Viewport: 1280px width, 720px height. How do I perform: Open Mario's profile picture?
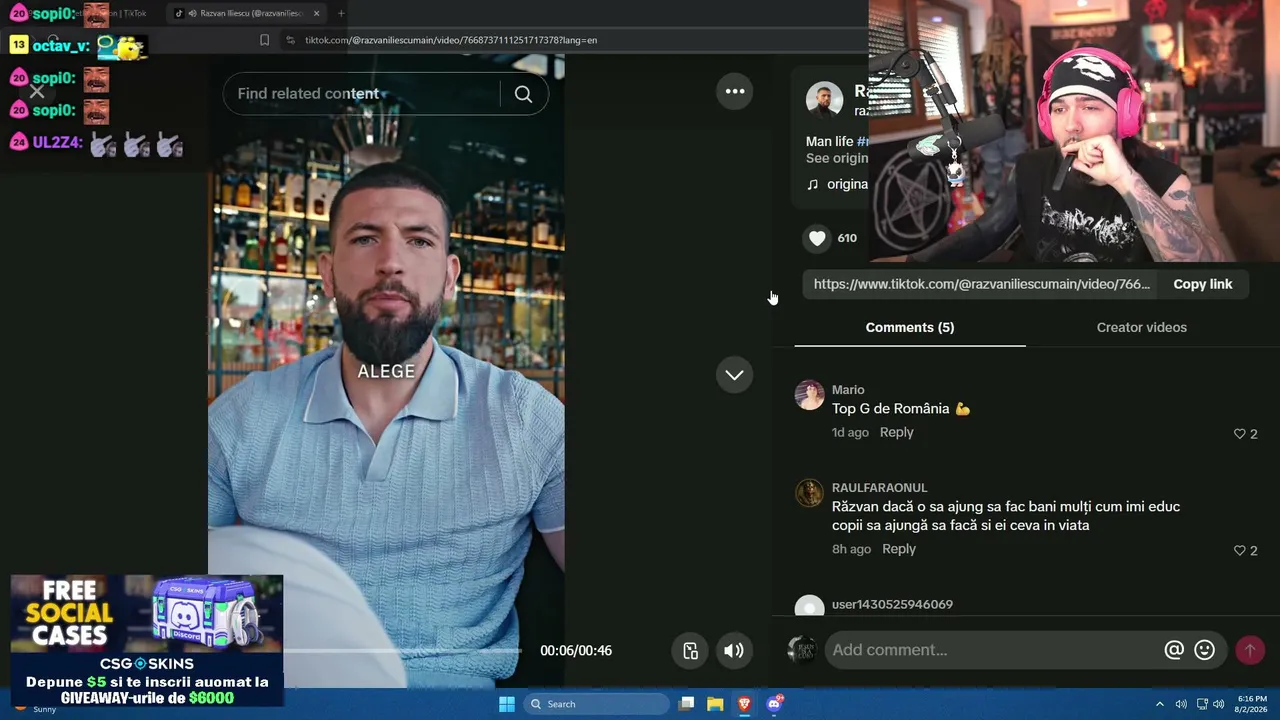(x=809, y=395)
